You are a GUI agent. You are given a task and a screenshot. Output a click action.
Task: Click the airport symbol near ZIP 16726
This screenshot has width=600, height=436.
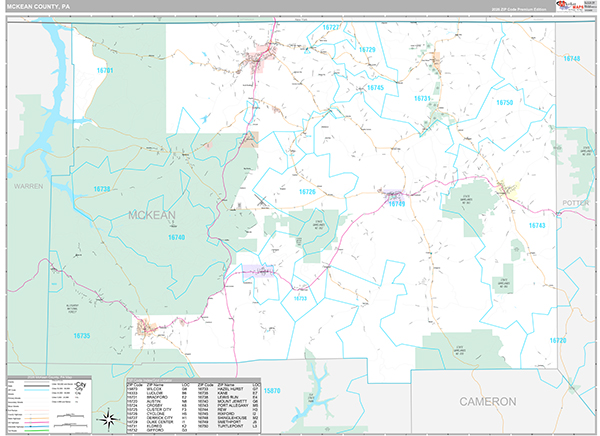(x=262, y=200)
